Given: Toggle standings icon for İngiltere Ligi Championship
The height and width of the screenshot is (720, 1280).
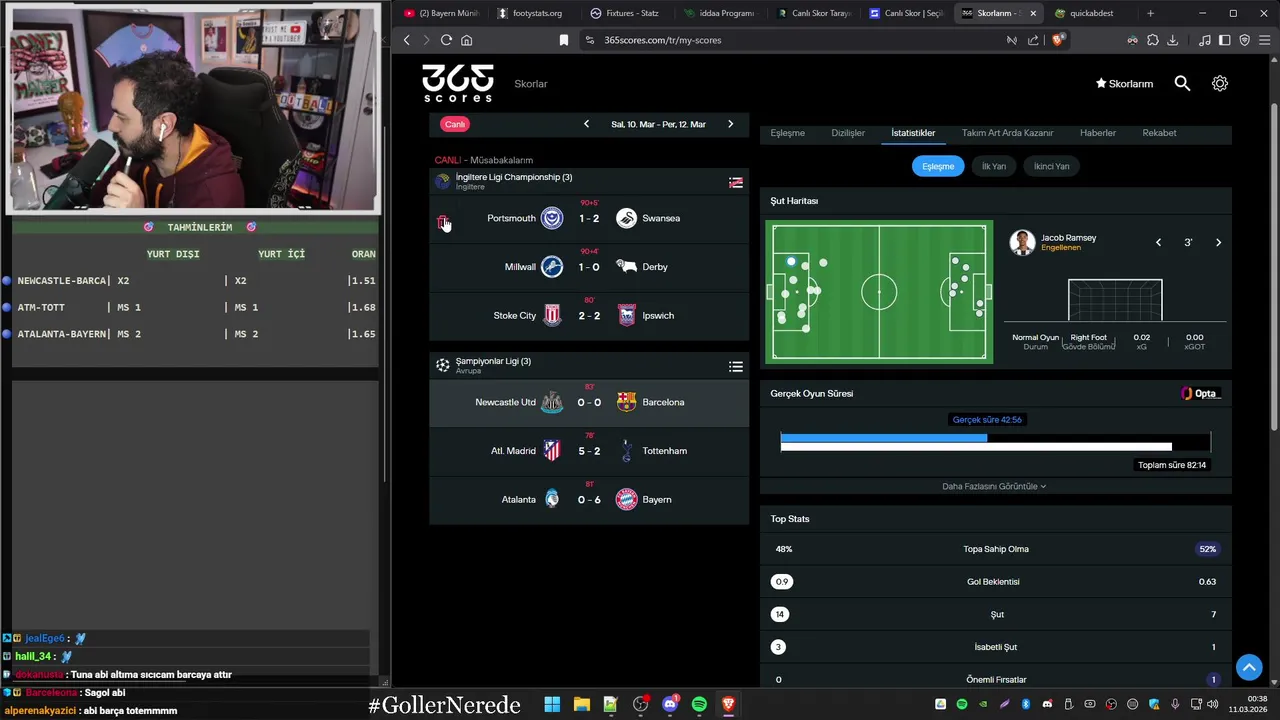Looking at the screenshot, I should click(x=736, y=182).
